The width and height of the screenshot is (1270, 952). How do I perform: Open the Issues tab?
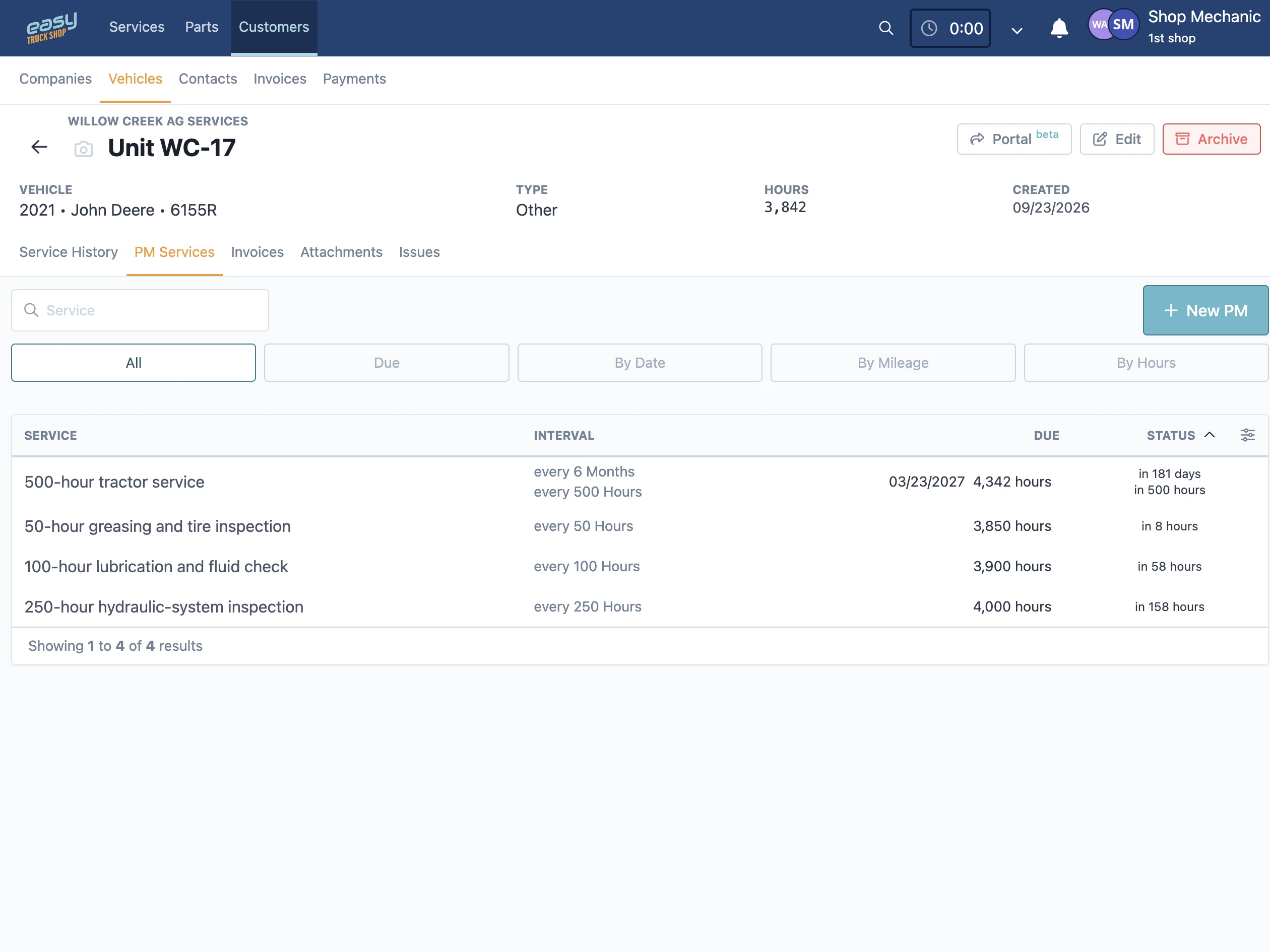click(x=419, y=252)
